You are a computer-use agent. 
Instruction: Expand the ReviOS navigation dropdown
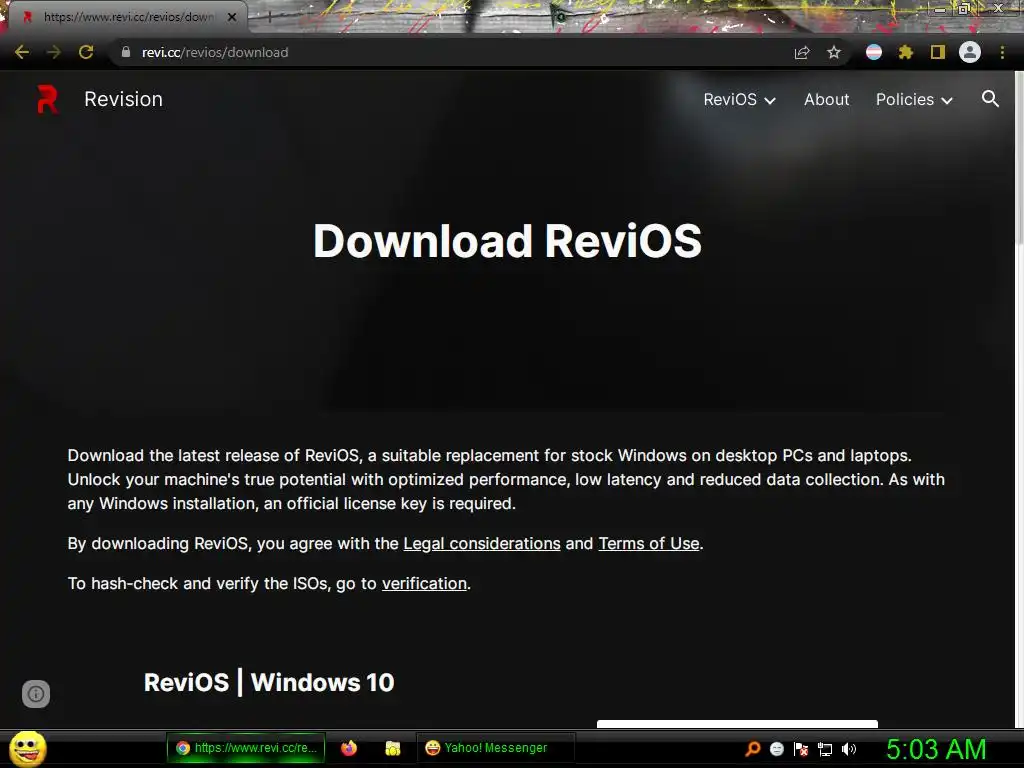[x=739, y=99]
